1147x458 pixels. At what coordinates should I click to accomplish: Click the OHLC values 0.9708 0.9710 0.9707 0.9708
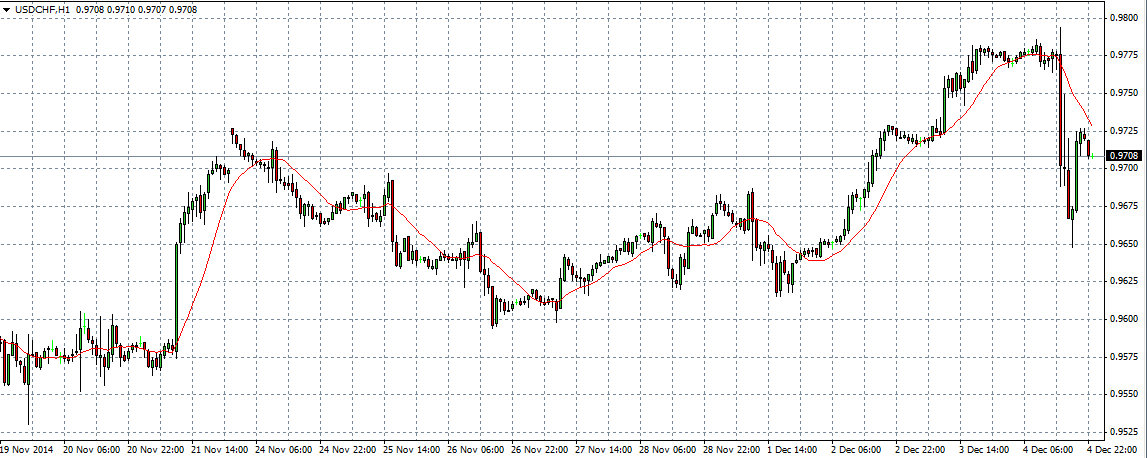(x=136, y=10)
